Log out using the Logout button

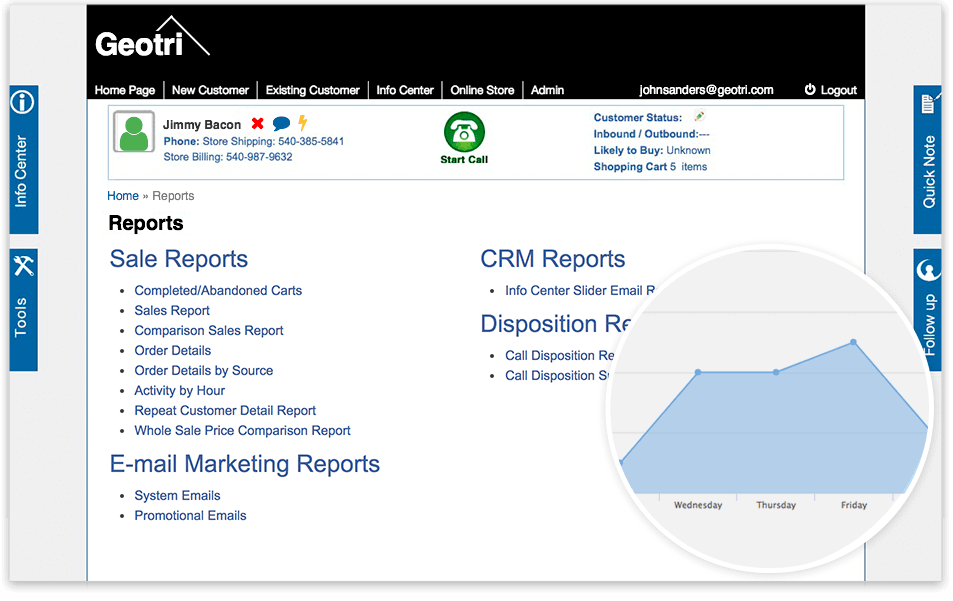830,90
